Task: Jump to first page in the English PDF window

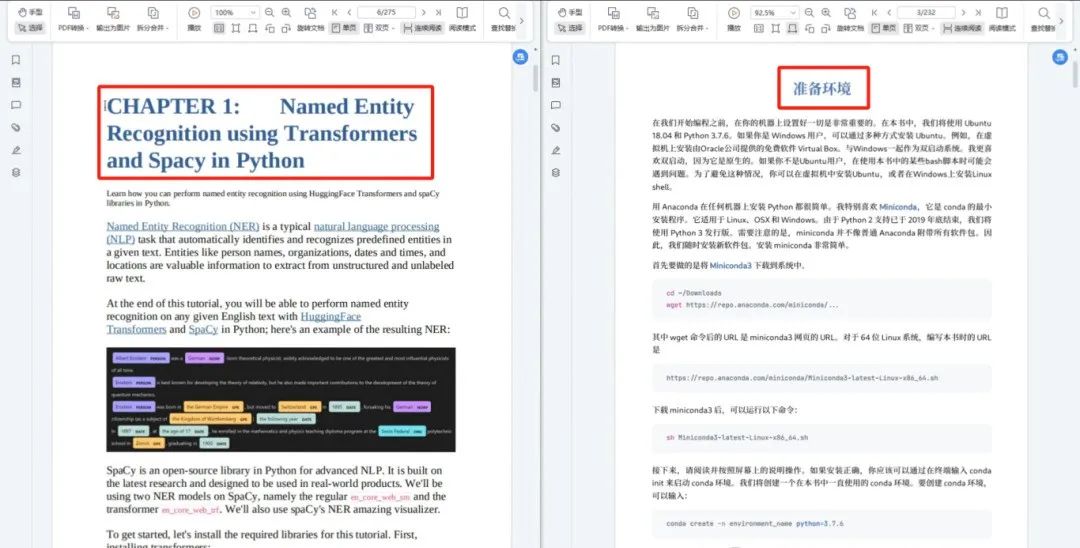Action: click(335, 12)
